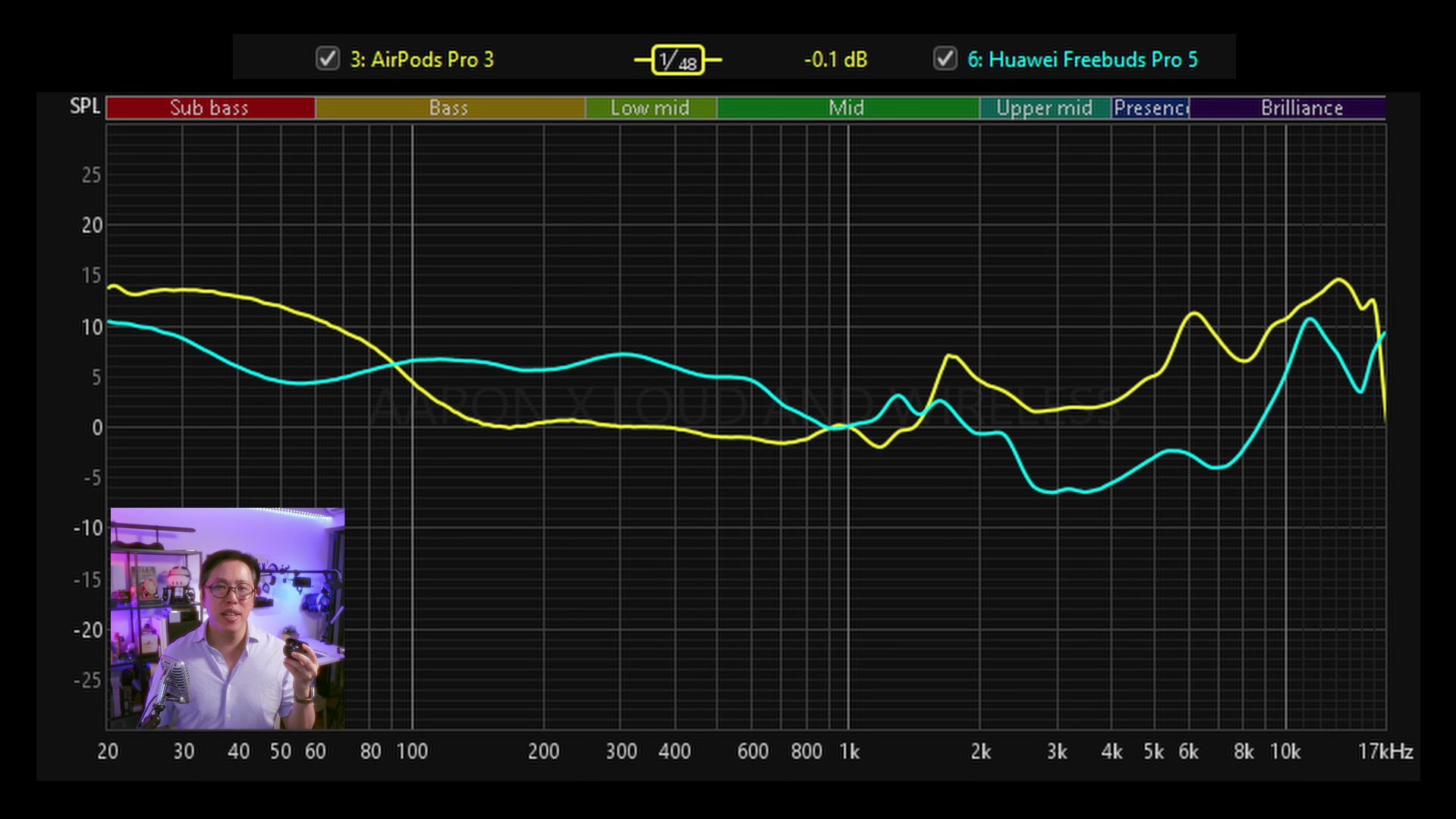This screenshot has width=1456, height=819.
Task: Click the -25 dB level label
Action: click(87, 680)
